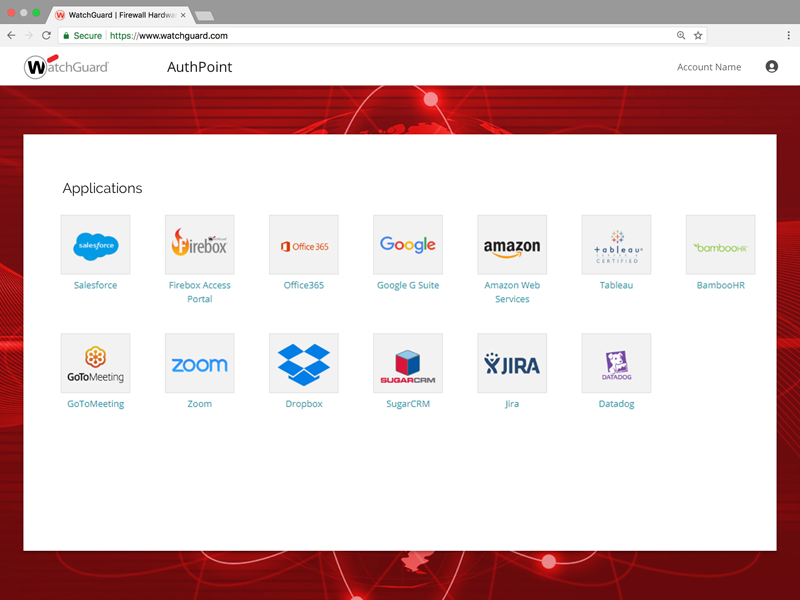Viewport: 800px width, 600px height.
Task: Launch the Firebox Access Portal icon
Action: pyautogui.click(x=199, y=245)
